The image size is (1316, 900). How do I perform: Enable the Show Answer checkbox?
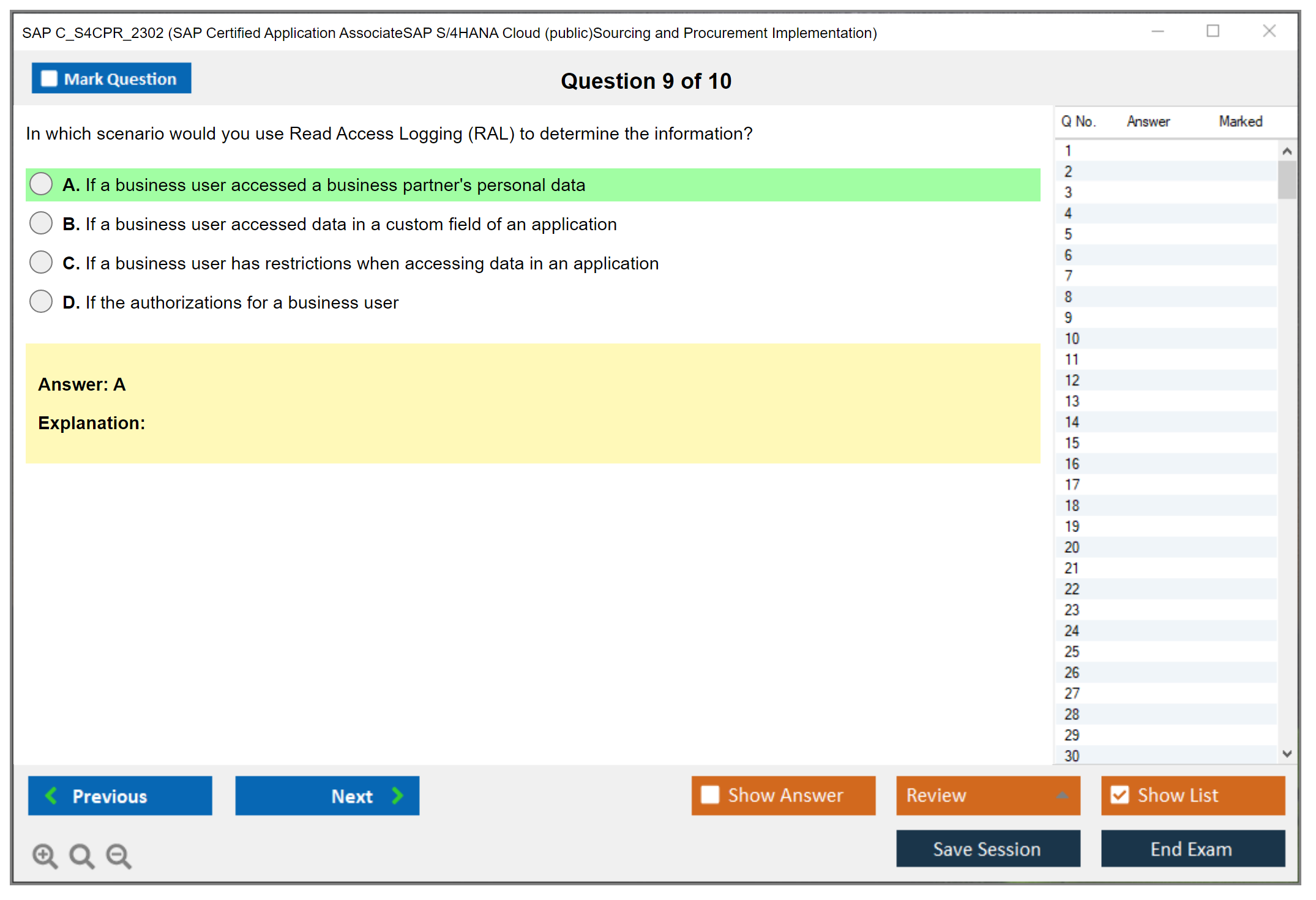[710, 795]
